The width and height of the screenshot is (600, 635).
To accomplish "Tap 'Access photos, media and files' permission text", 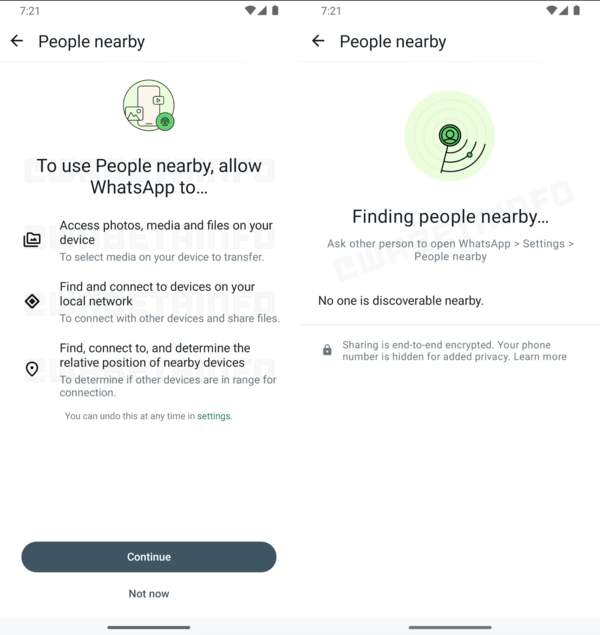I will pos(166,232).
